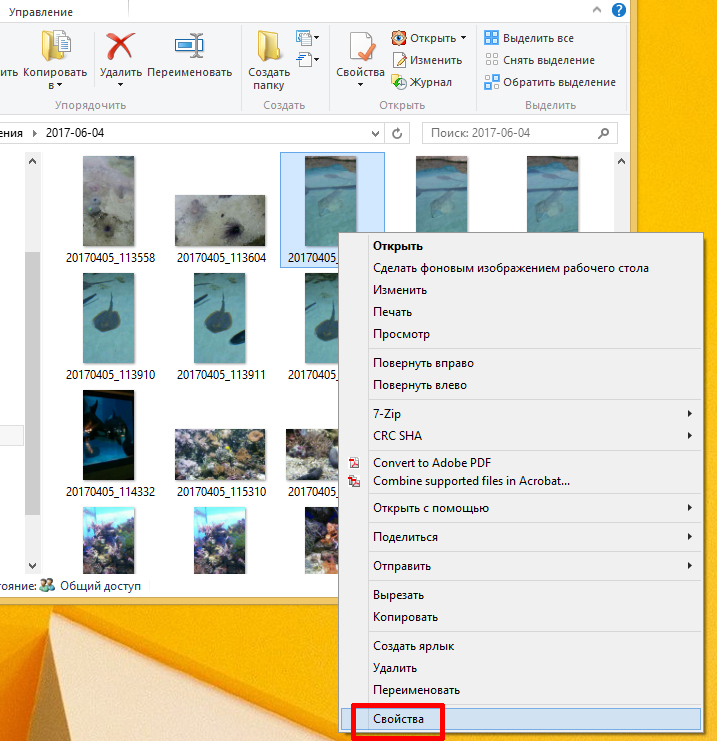Choose Повернуть вправо from context menu

(x=423, y=363)
